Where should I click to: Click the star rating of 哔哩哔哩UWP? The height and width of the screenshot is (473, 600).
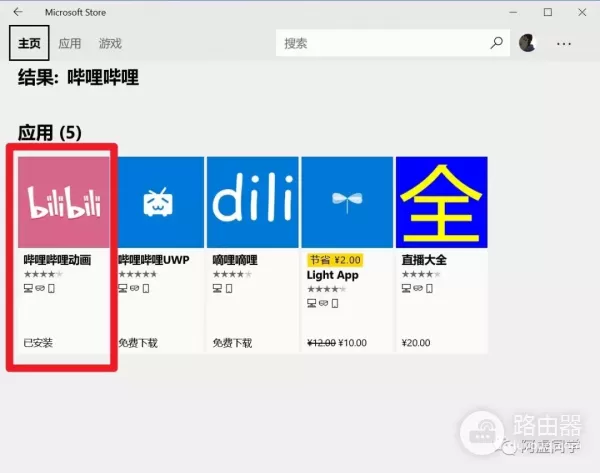[138, 274]
